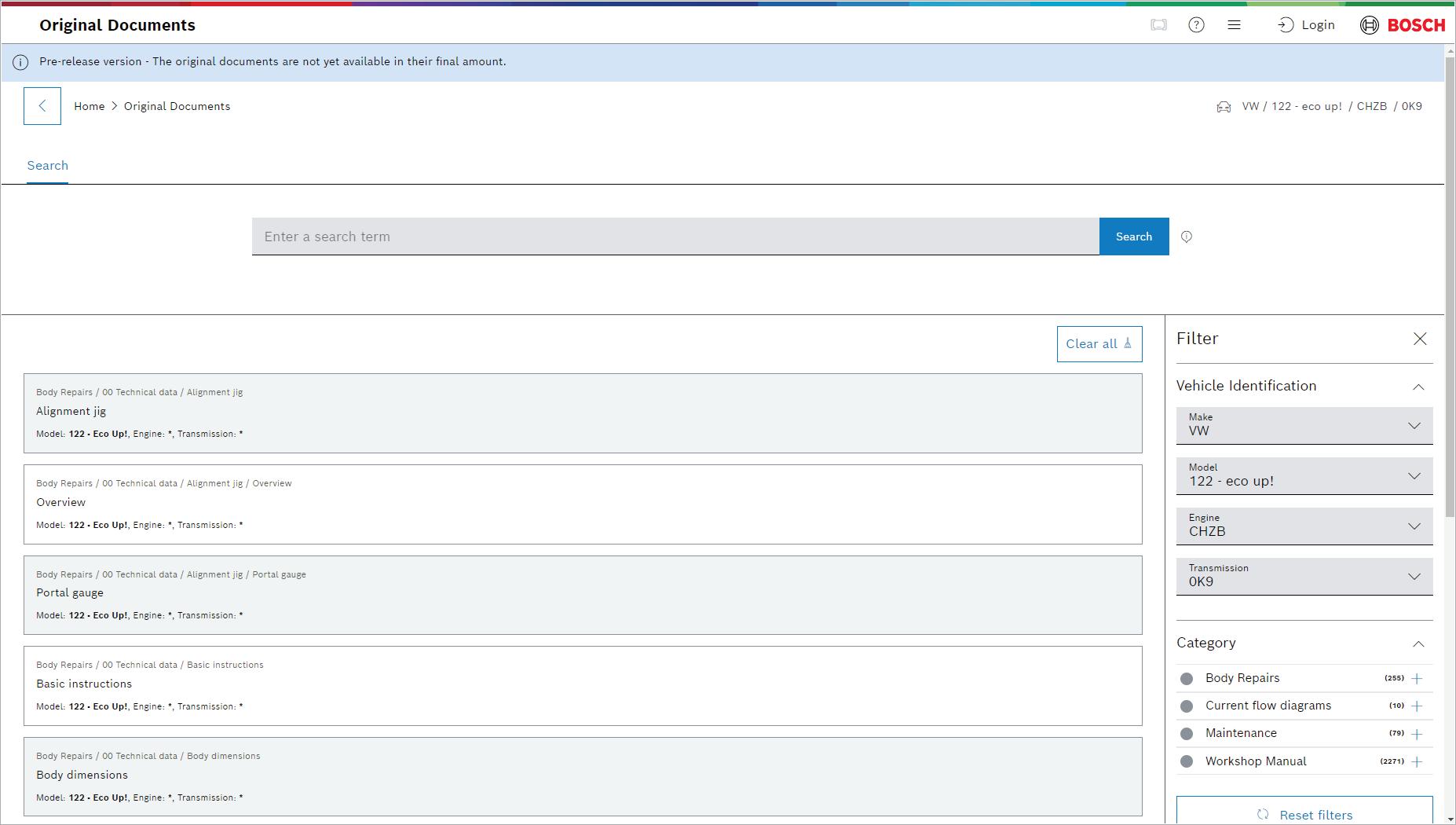
Task: Switch to the Search tab
Action: tap(47, 166)
